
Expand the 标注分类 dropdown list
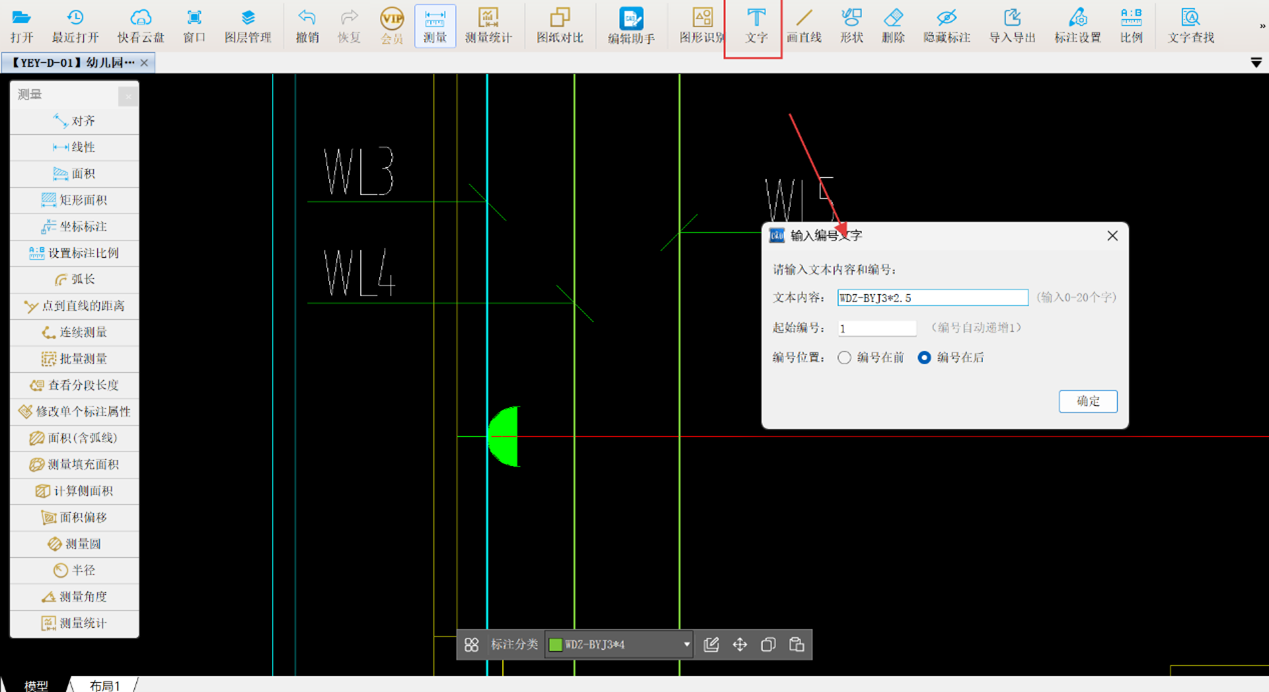pos(686,645)
